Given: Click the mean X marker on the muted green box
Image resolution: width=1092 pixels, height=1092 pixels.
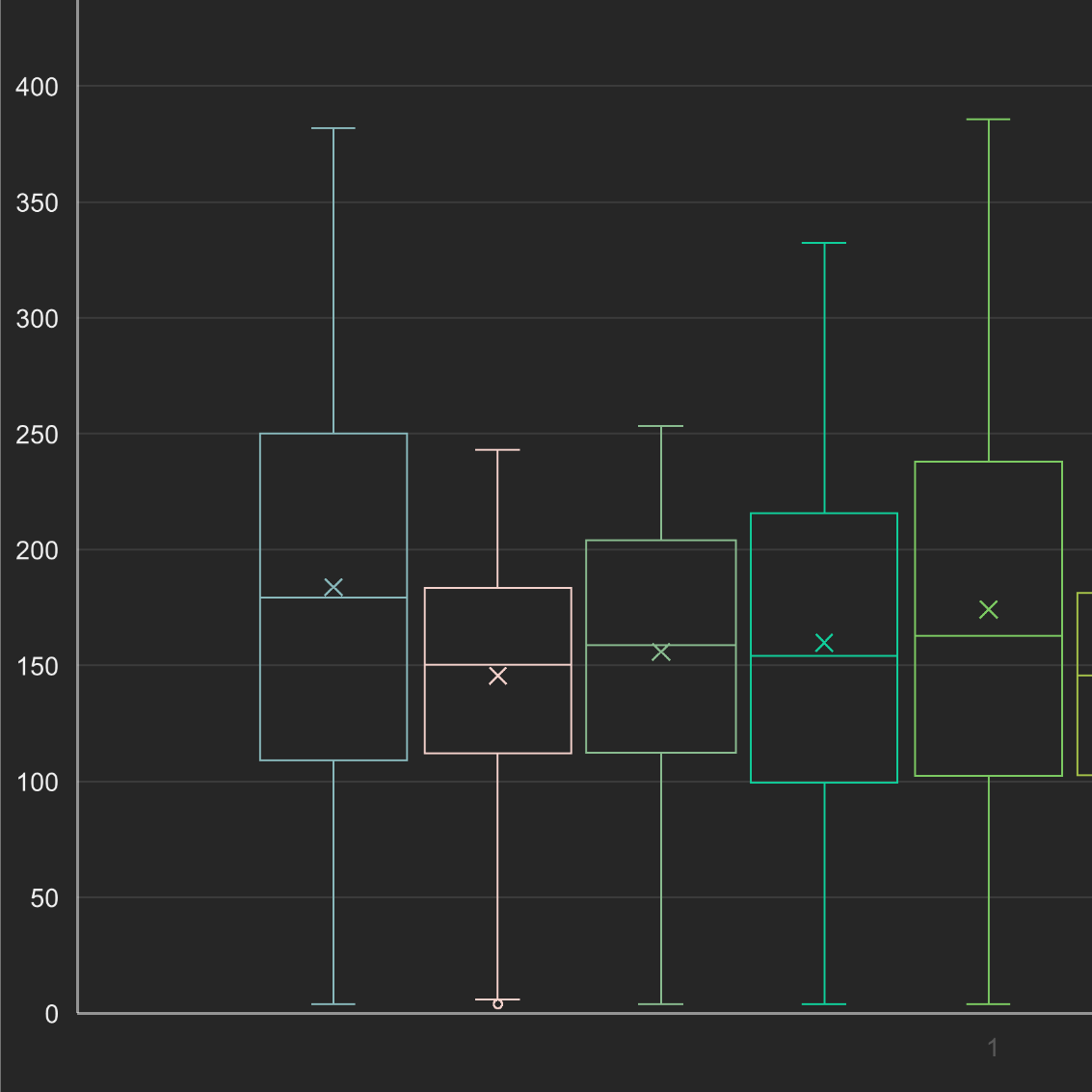Looking at the screenshot, I should 660,653.
